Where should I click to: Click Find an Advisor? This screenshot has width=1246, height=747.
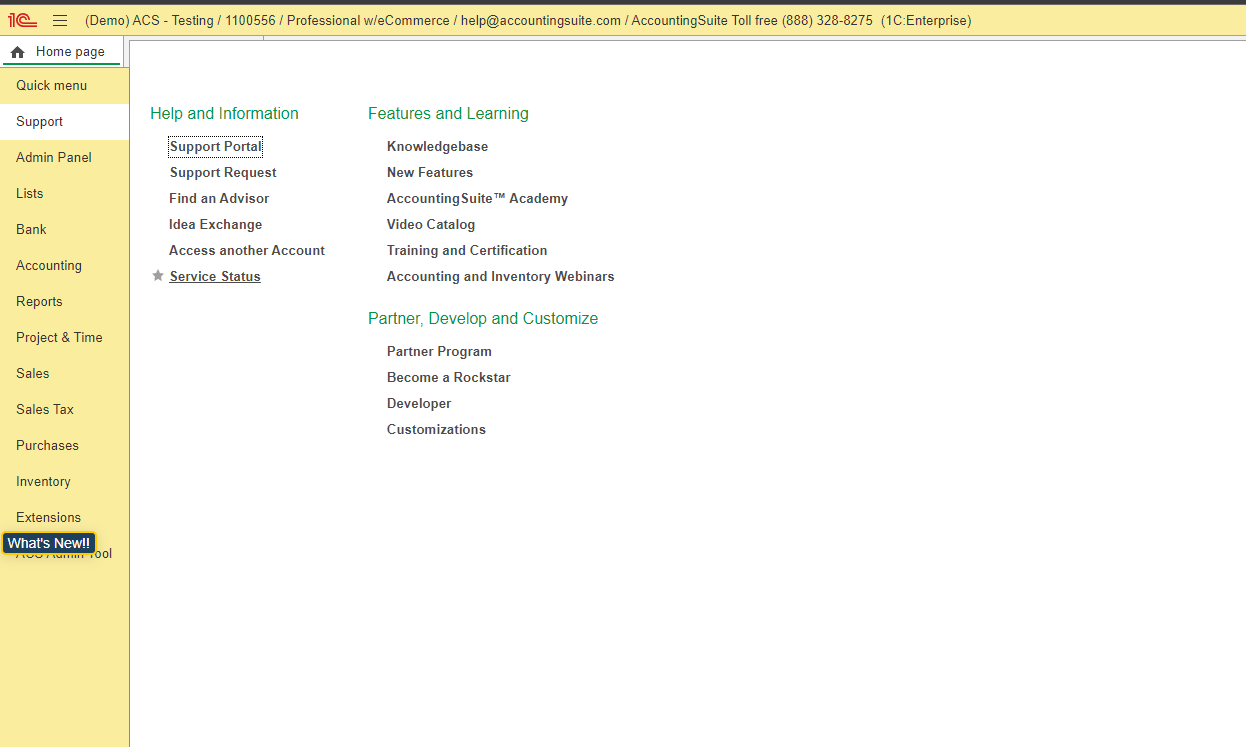[219, 199]
